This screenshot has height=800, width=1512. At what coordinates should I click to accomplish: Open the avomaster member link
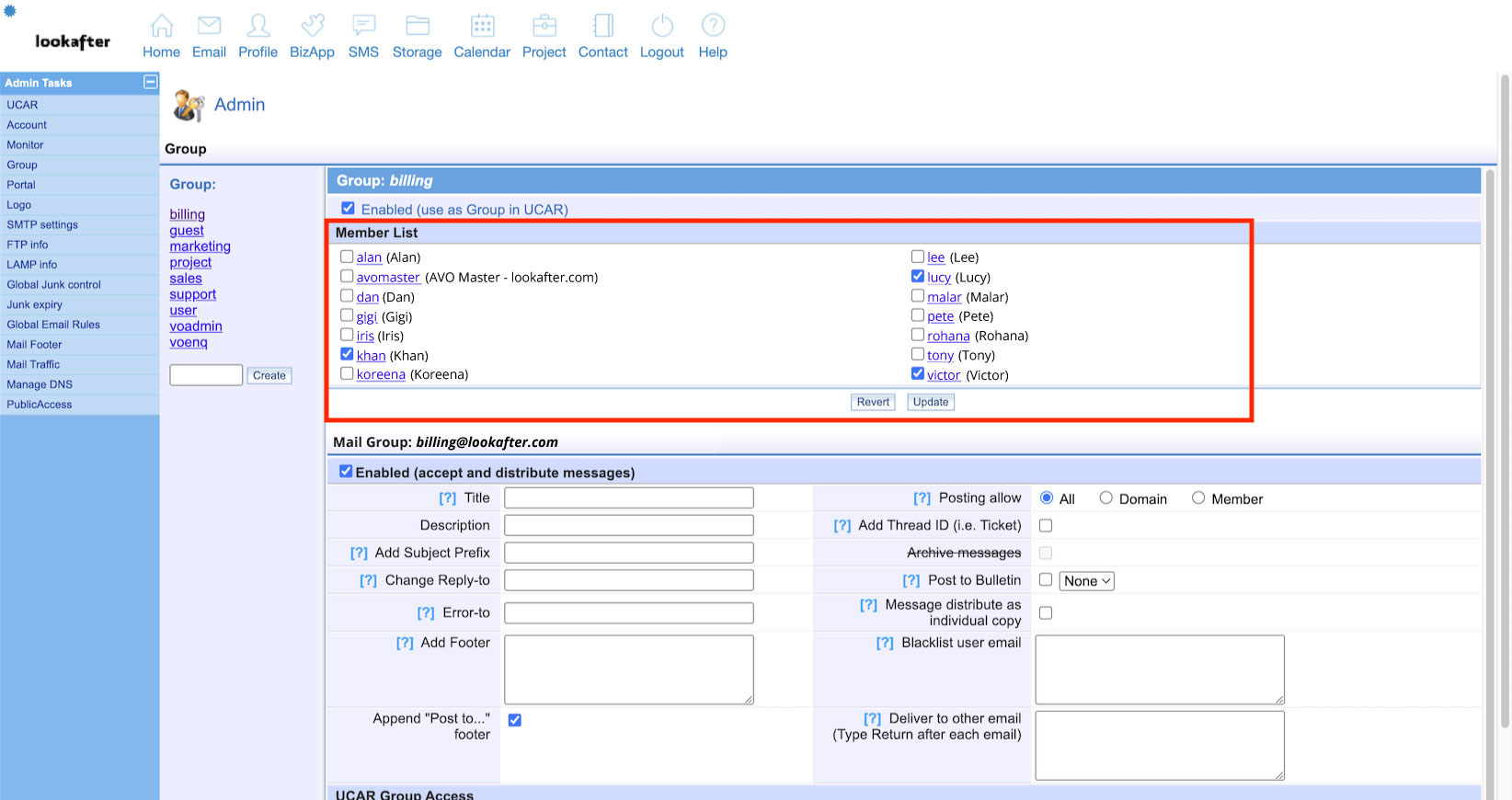pos(388,278)
